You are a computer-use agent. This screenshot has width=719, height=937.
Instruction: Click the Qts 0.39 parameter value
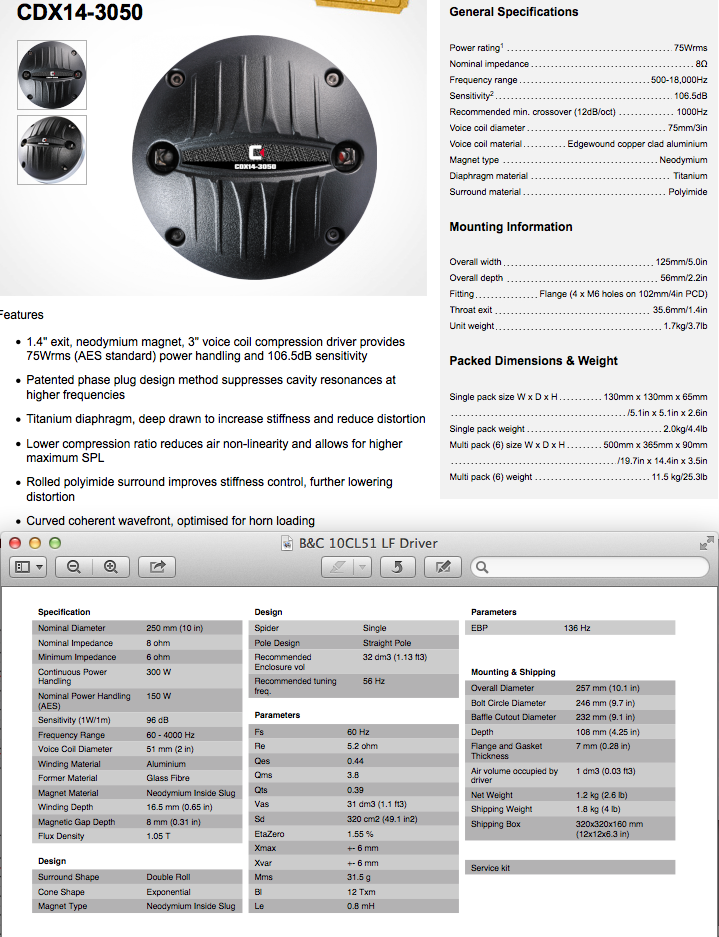click(355, 790)
